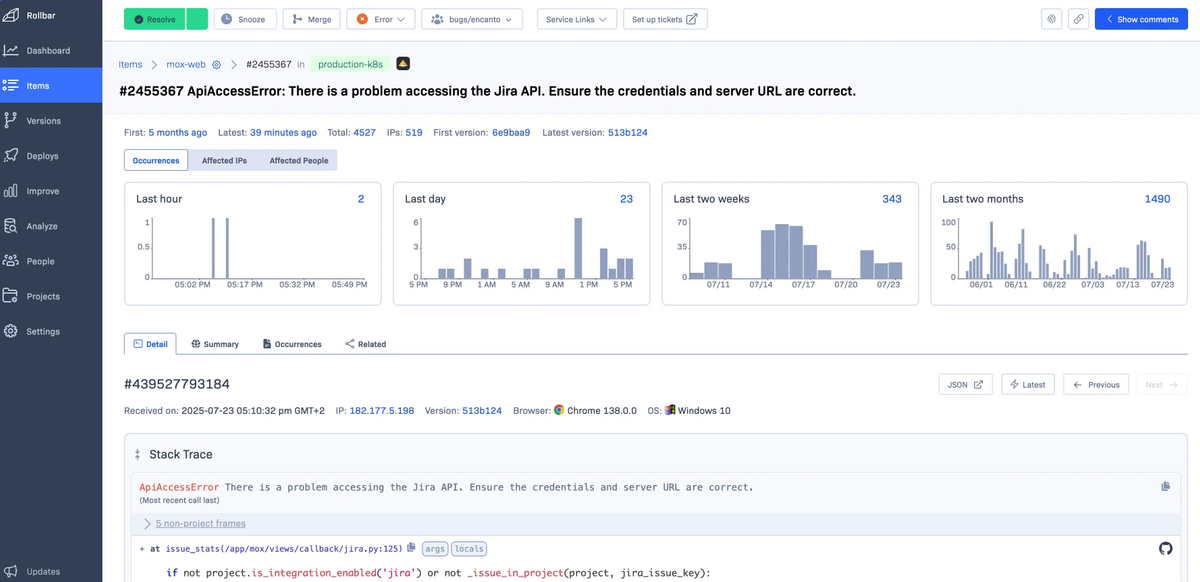Click First seen 5 months ago link
The image size is (1200, 582).
[x=178, y=132]
